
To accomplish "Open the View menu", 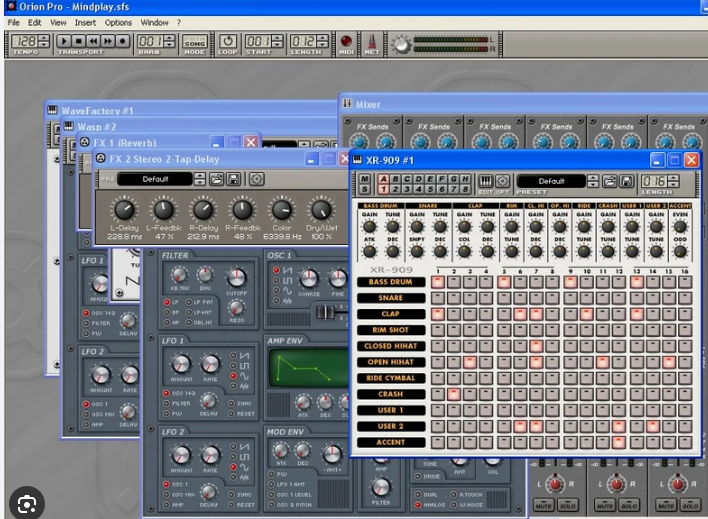I will pyautogui.click(x=58, y=23).
